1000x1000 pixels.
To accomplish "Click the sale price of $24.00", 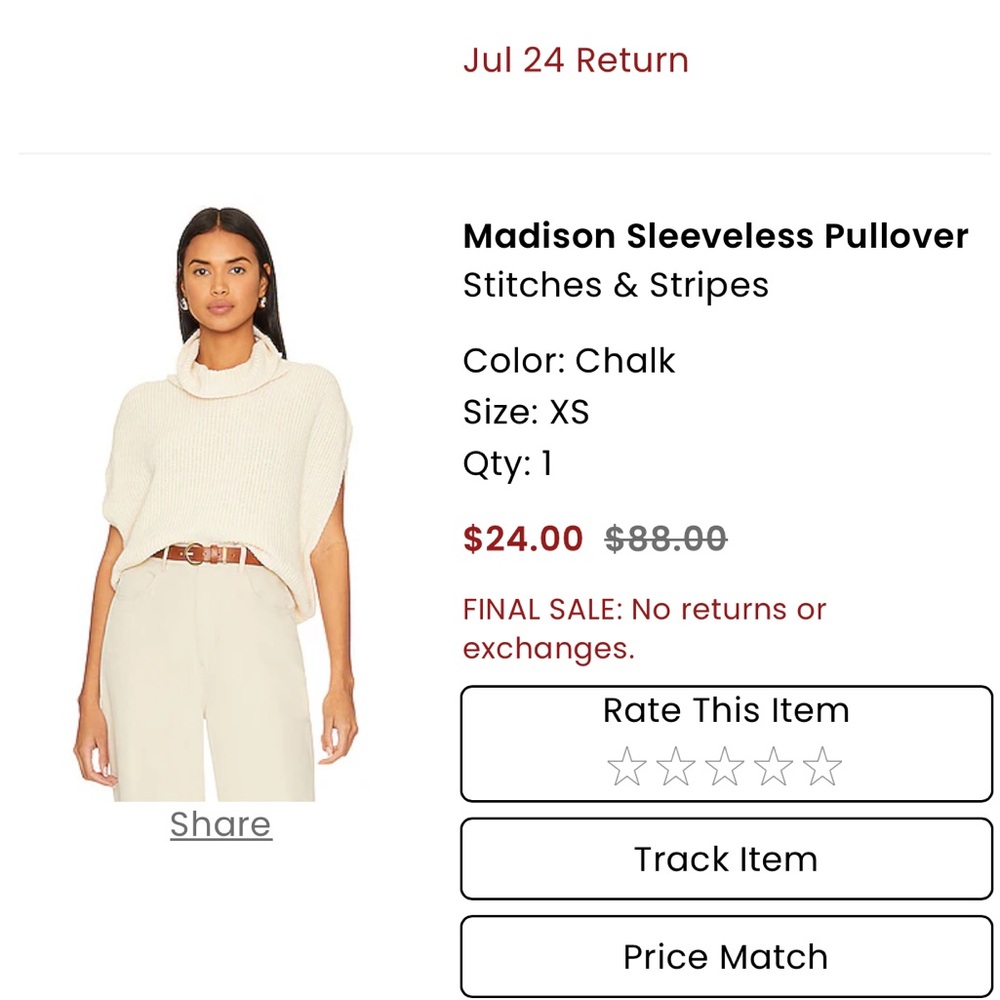I will pyautogui.click(x=520, y=538).
